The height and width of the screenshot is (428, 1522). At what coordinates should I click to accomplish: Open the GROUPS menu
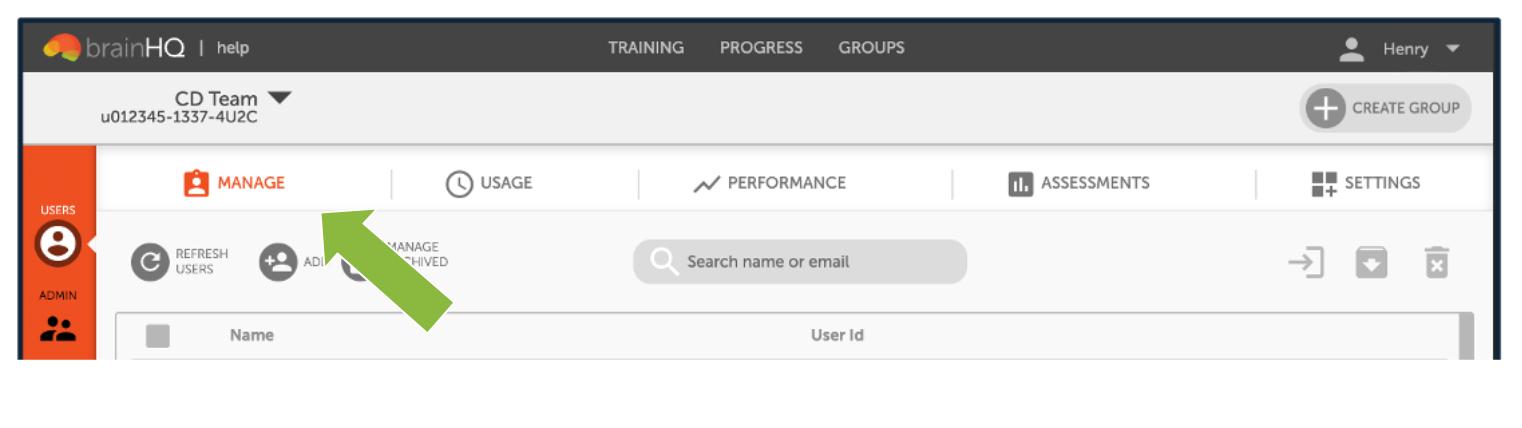[871, 48]
